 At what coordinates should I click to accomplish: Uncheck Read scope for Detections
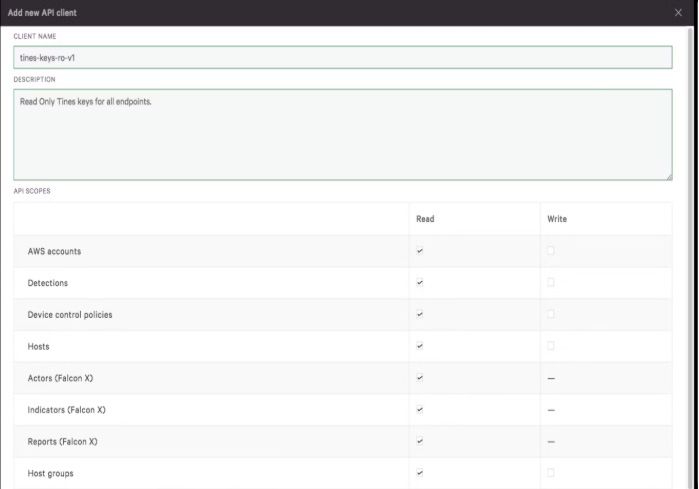pos(420,283)
